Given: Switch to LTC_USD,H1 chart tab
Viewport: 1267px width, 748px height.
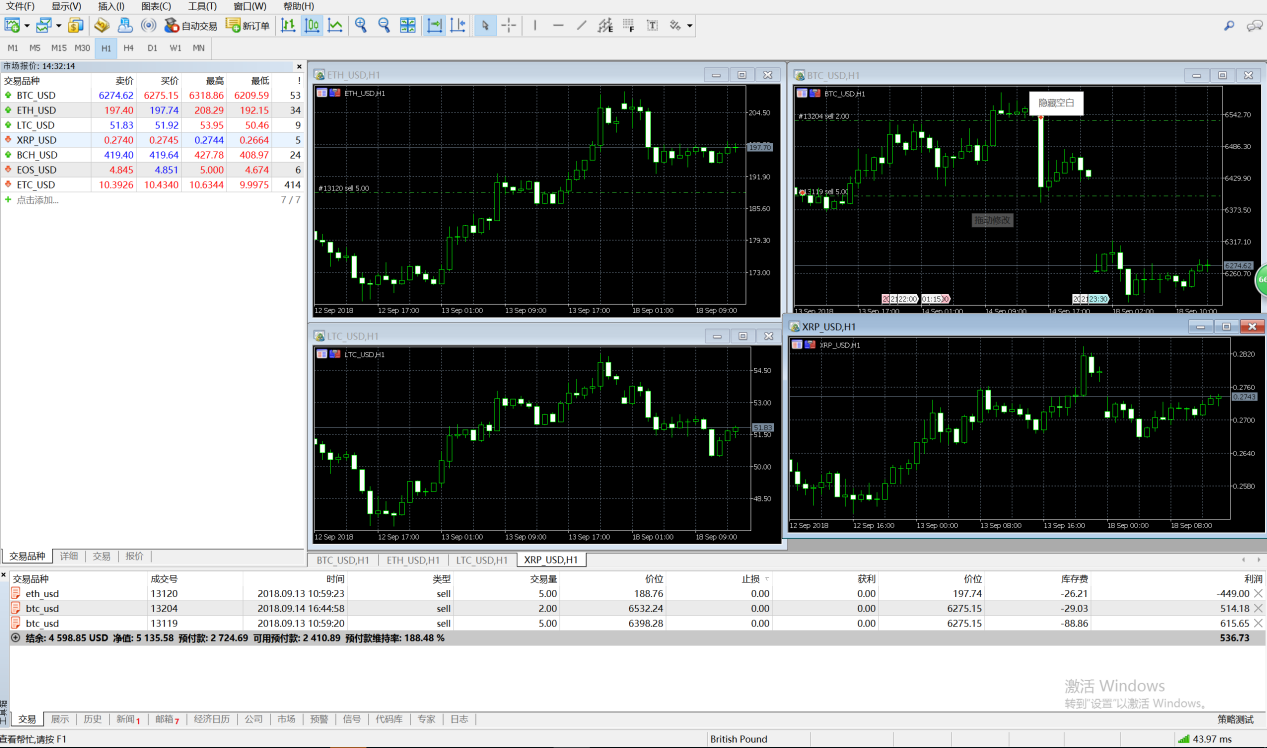Looking at the screenshot, I should click(482, 560).
